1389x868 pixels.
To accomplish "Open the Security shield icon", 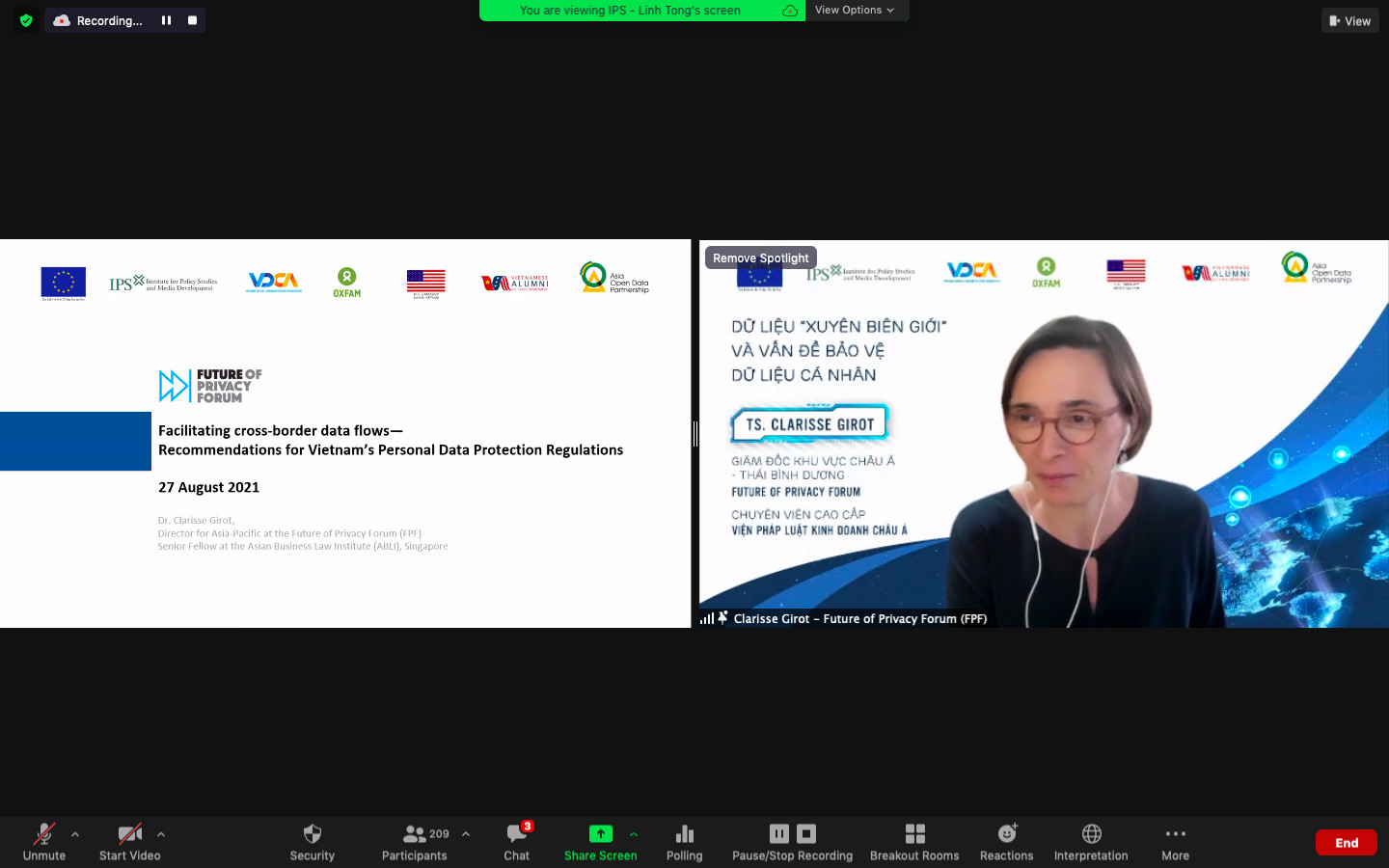I will coord(312,834).
